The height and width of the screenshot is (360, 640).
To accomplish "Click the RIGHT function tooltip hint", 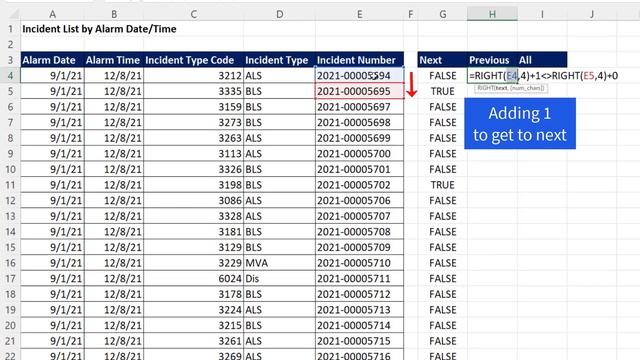I will tap(511, 88).
